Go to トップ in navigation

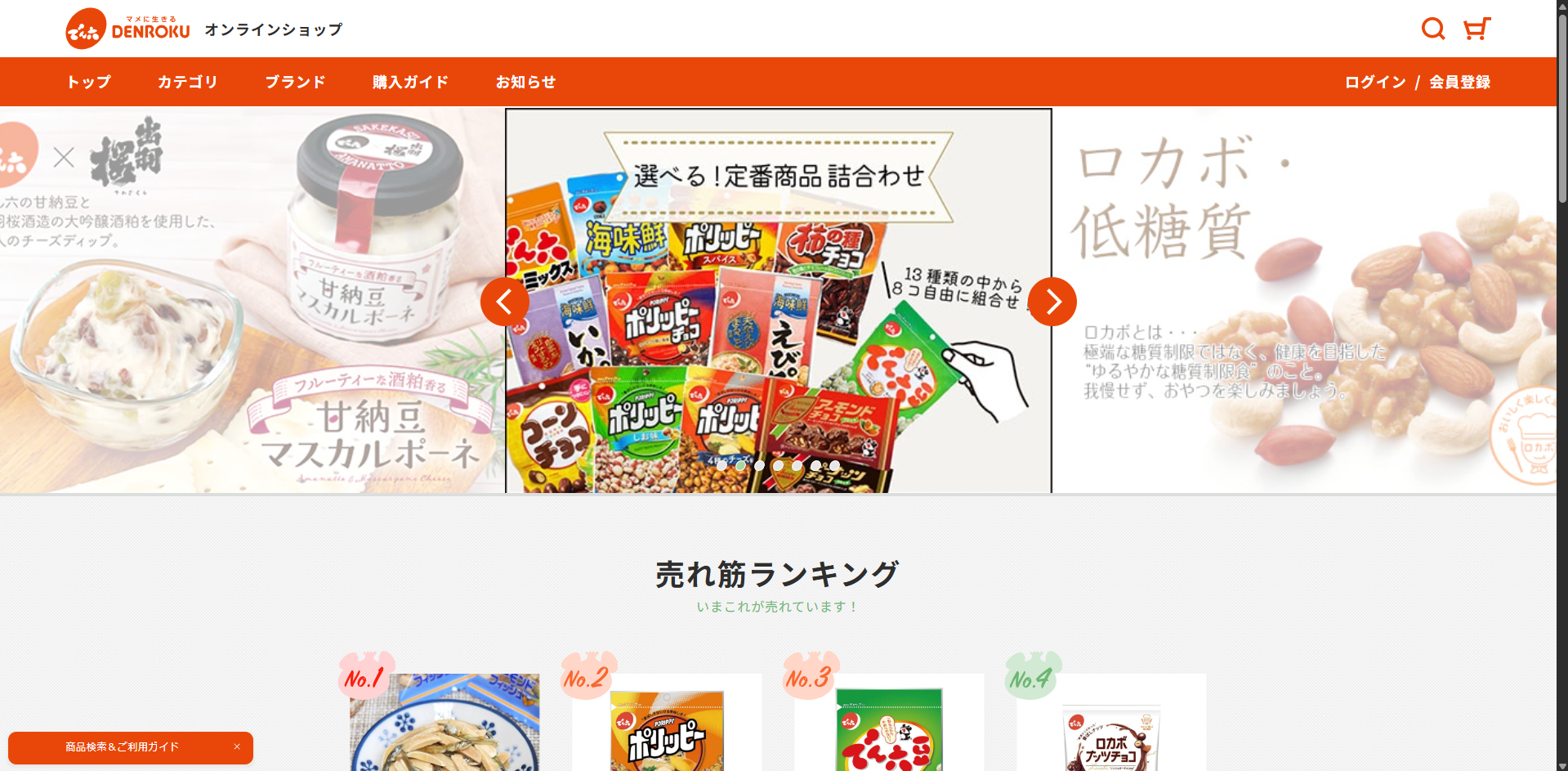[x=89, y=82]
